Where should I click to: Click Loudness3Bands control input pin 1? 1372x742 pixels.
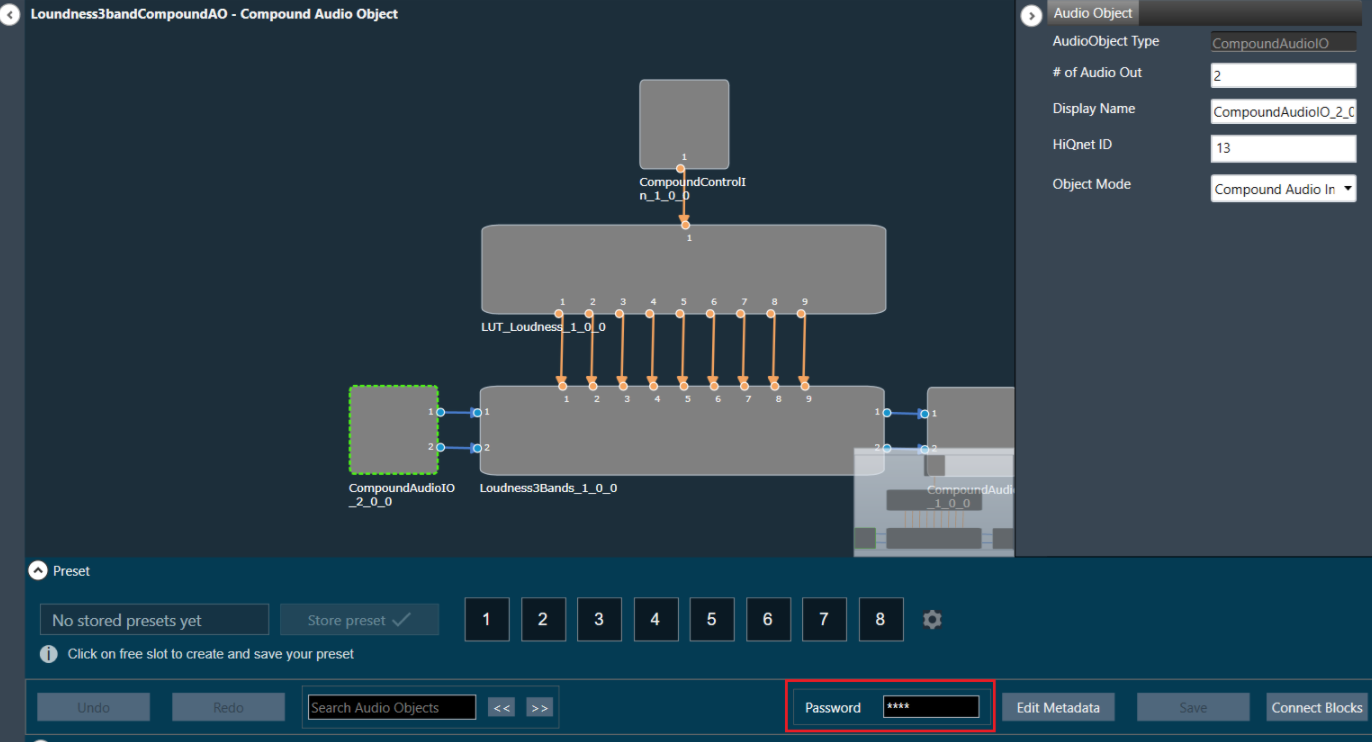(562, 386)
